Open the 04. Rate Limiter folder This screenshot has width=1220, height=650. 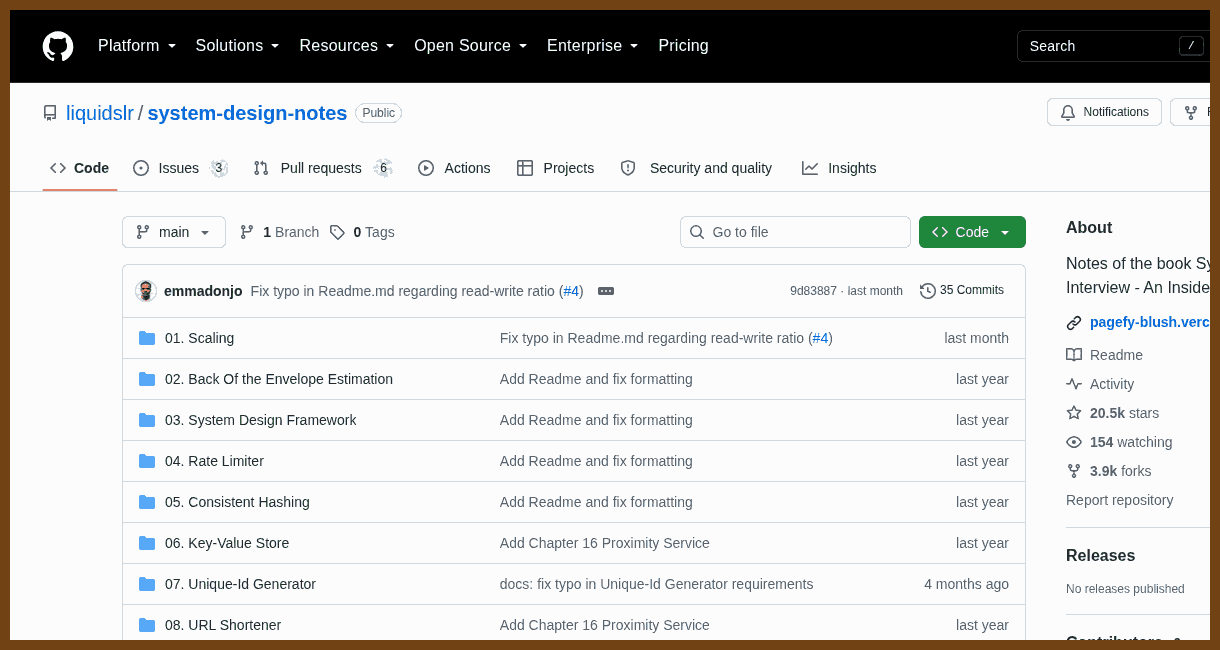pos(214,461)
